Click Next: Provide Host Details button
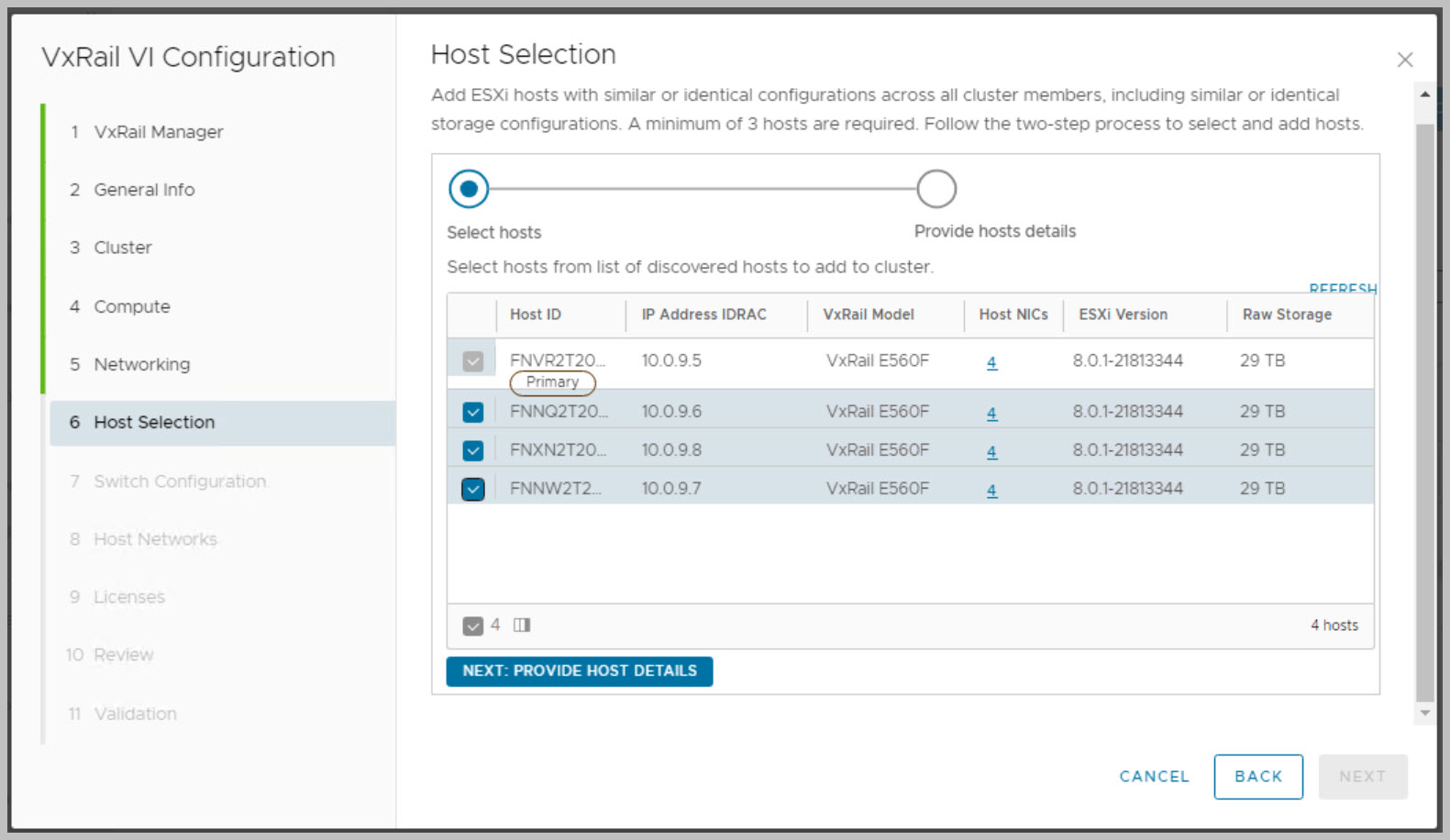 point(579,671)
